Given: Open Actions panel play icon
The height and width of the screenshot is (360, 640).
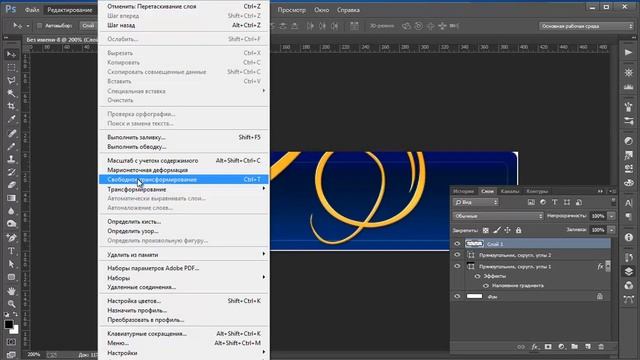Looking at the screenshot, I should click(x=629, y=52).
